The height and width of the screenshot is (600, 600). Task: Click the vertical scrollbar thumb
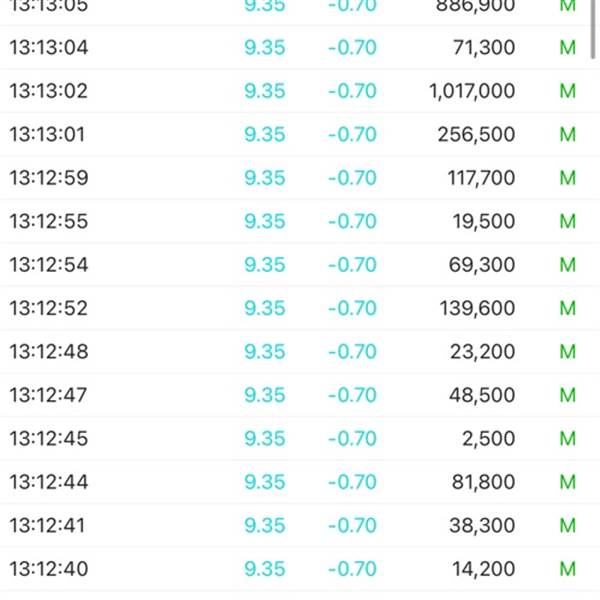[593, 29]
